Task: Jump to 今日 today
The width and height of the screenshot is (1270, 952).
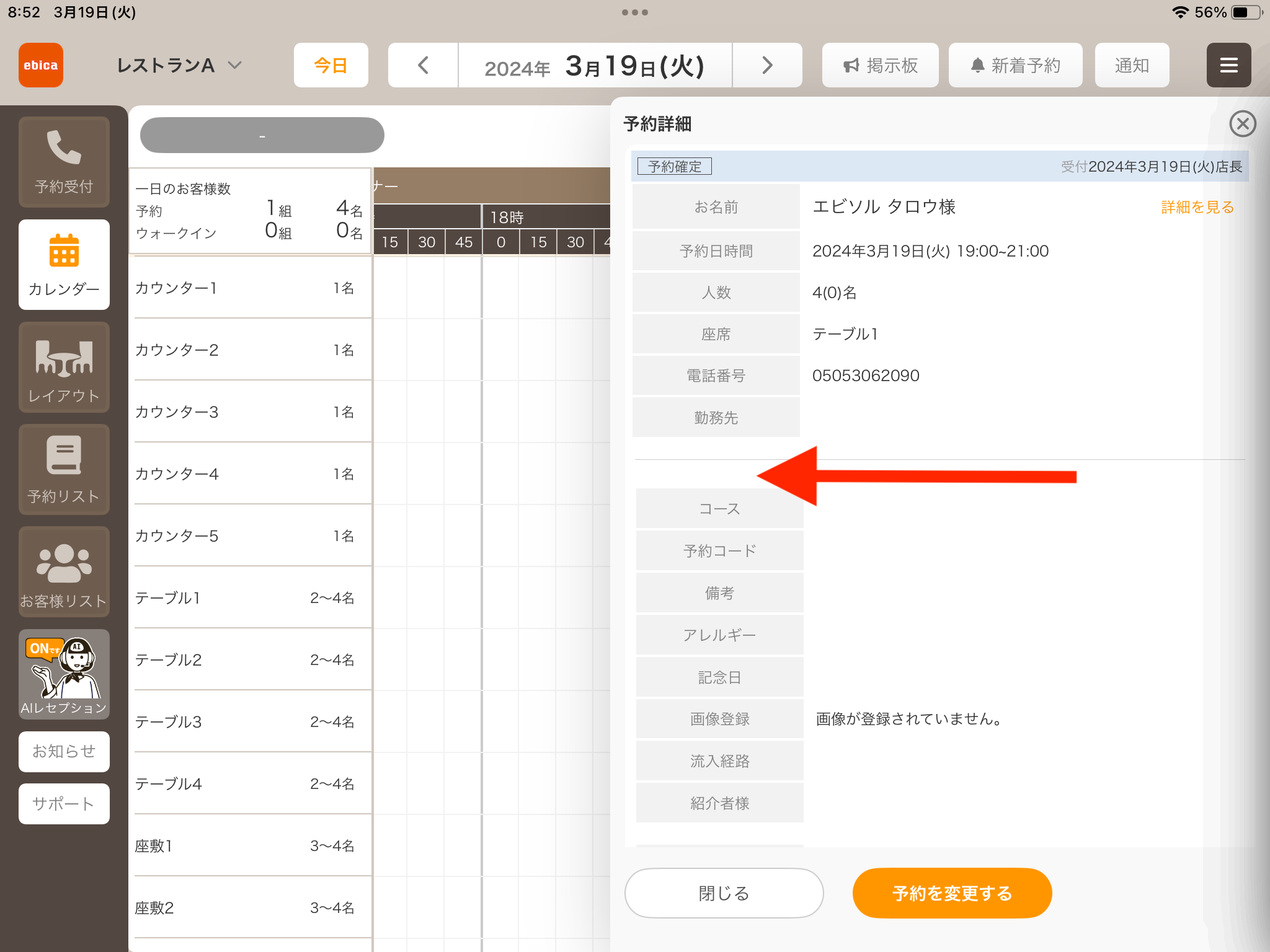Action: (x=331, y=65)
